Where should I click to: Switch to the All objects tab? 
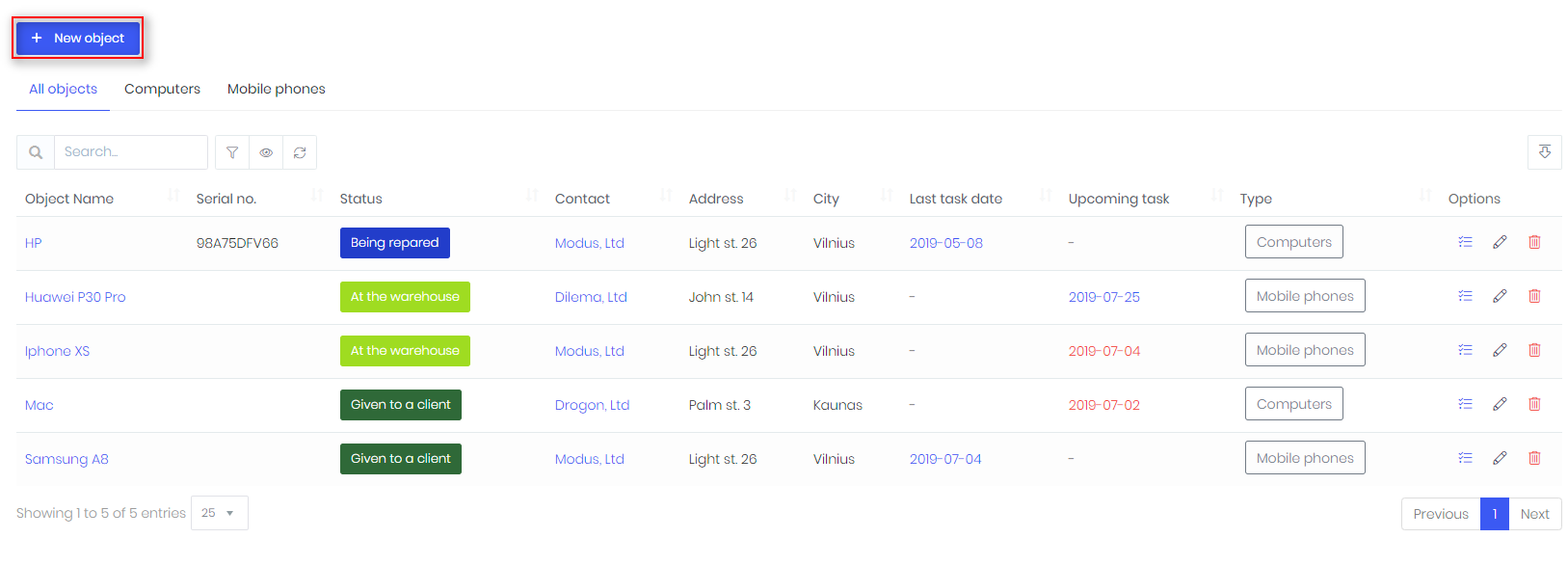click(63, 89)
